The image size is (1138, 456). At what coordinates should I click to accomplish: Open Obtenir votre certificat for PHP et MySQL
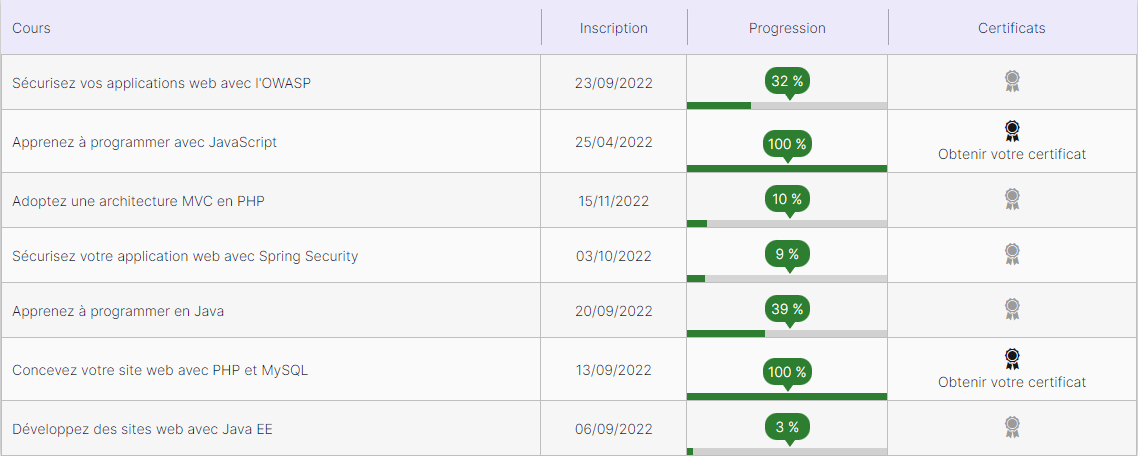tap(1012, 382)
